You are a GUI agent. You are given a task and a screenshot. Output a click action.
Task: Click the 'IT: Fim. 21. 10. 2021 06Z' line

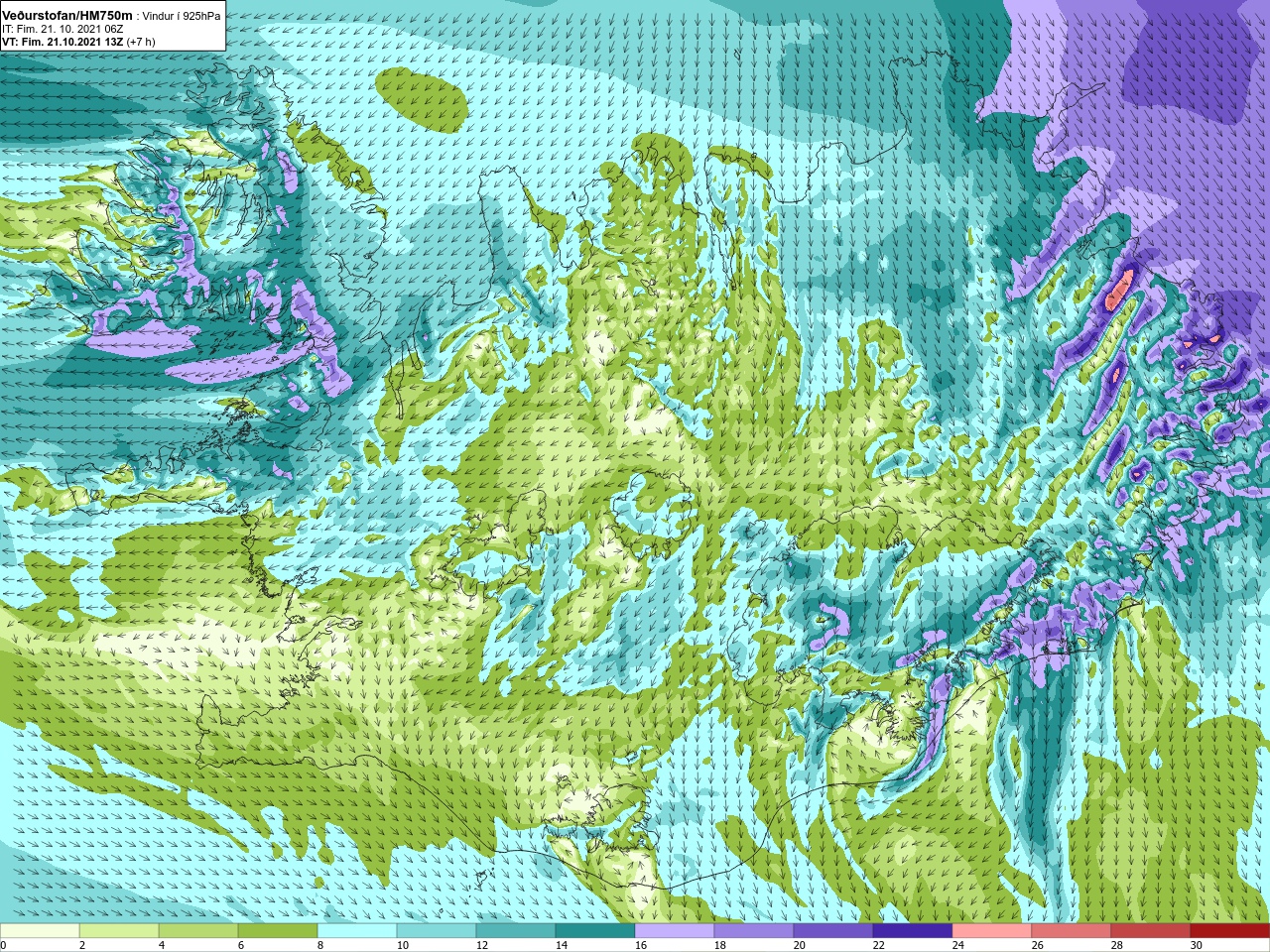click(63, 29)
